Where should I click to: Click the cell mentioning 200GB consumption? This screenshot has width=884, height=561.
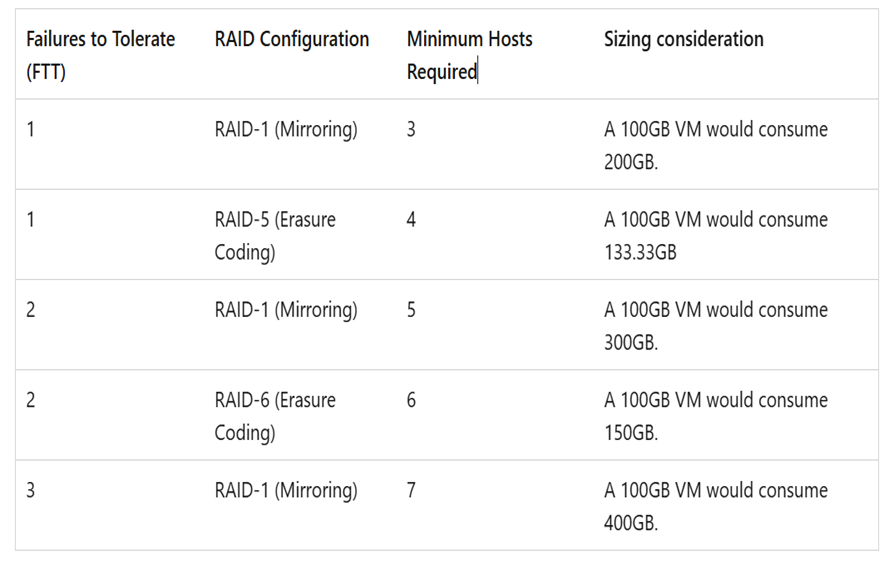click(715, 145)
